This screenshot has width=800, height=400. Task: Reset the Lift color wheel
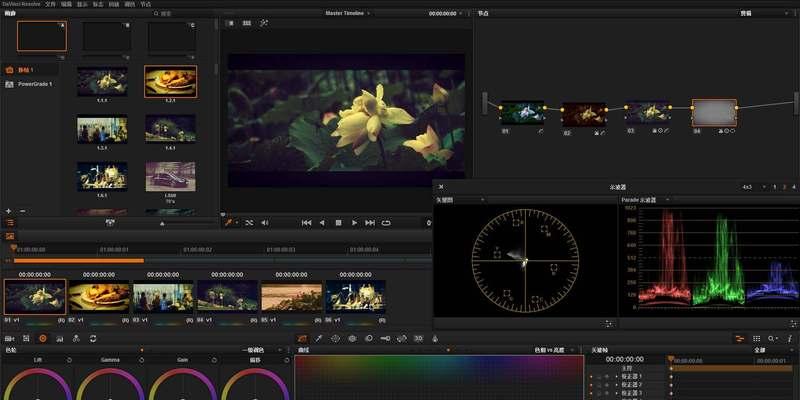point(69,360)
